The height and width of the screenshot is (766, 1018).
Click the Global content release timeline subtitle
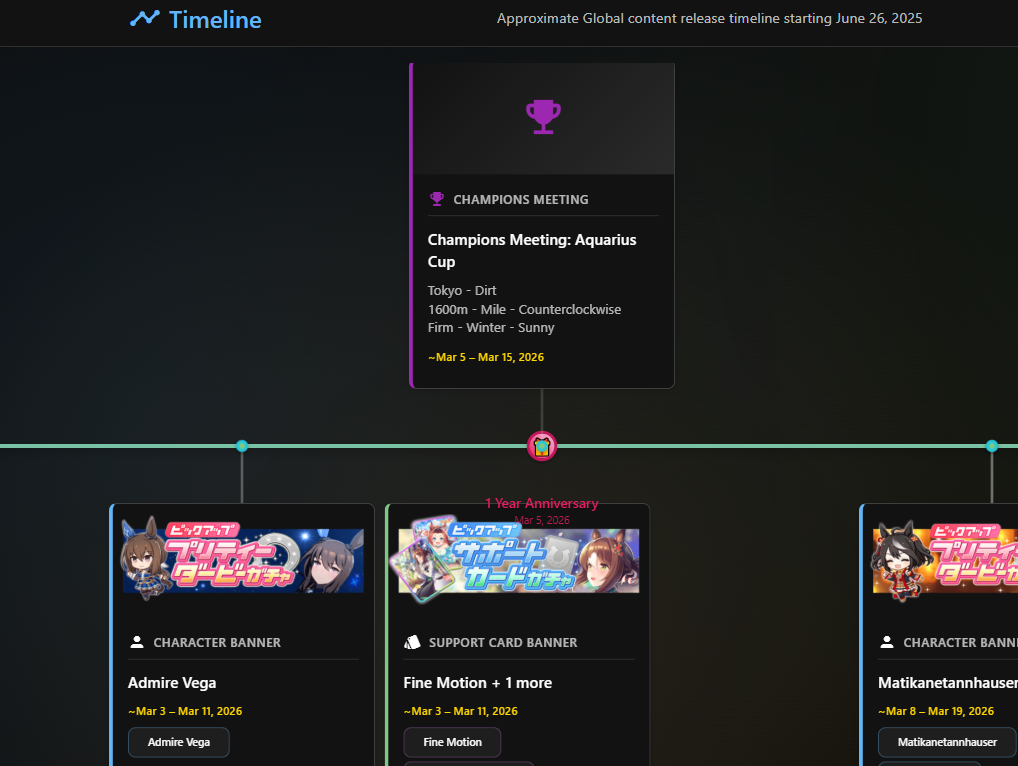click(x=709, y=18)
